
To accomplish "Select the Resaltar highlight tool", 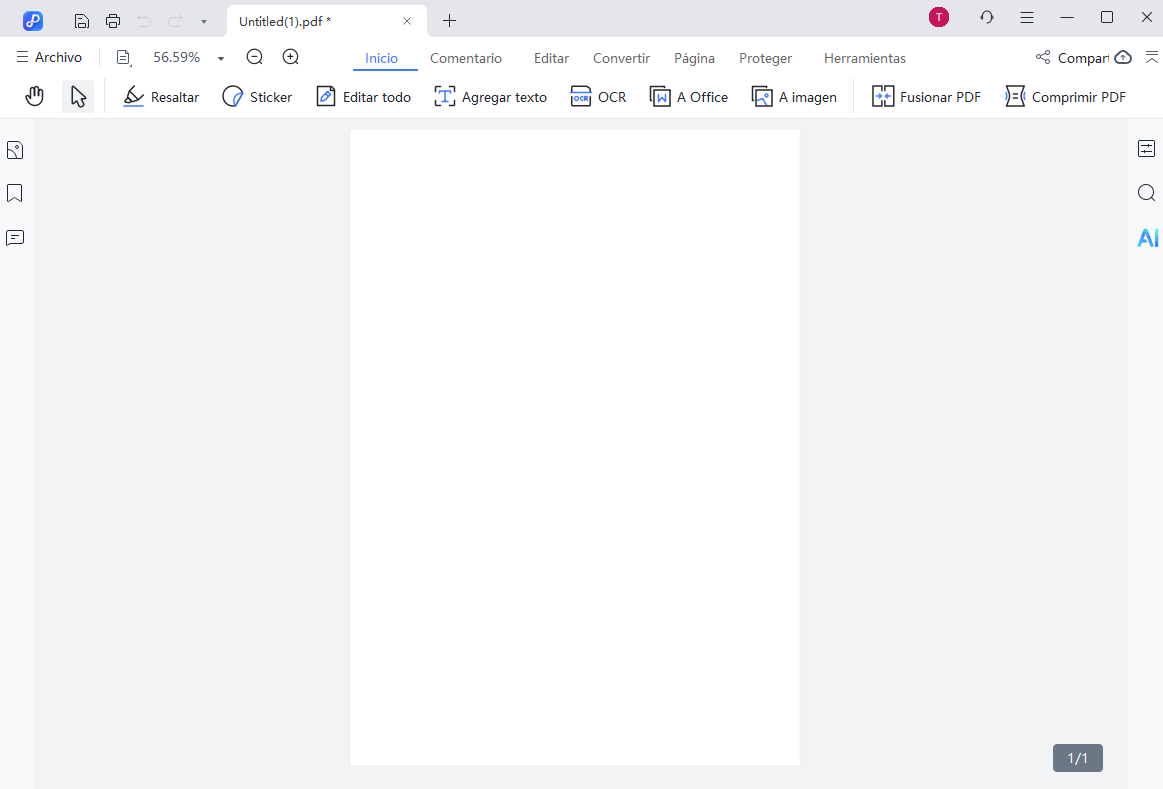I will point(160,96).
